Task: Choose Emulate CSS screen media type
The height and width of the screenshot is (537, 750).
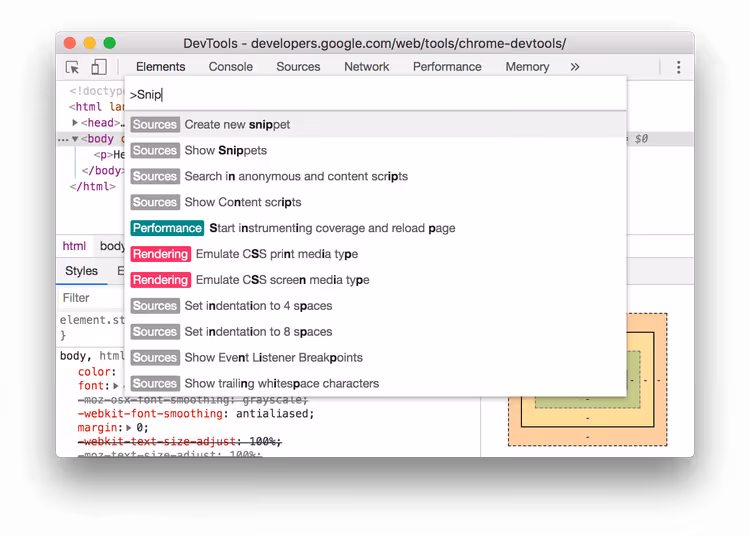Action: [375, 279]
